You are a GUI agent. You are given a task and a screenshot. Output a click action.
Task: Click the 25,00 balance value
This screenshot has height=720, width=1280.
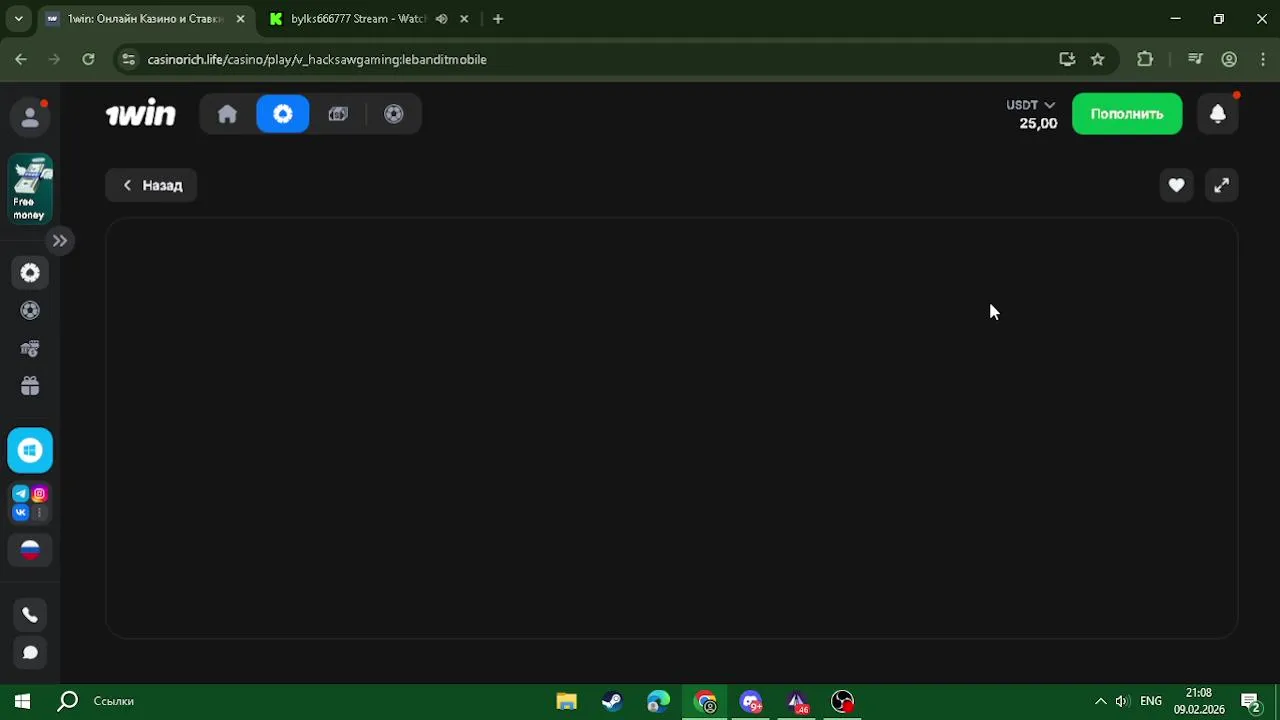pyautogui.click(x=1038, y=124)
